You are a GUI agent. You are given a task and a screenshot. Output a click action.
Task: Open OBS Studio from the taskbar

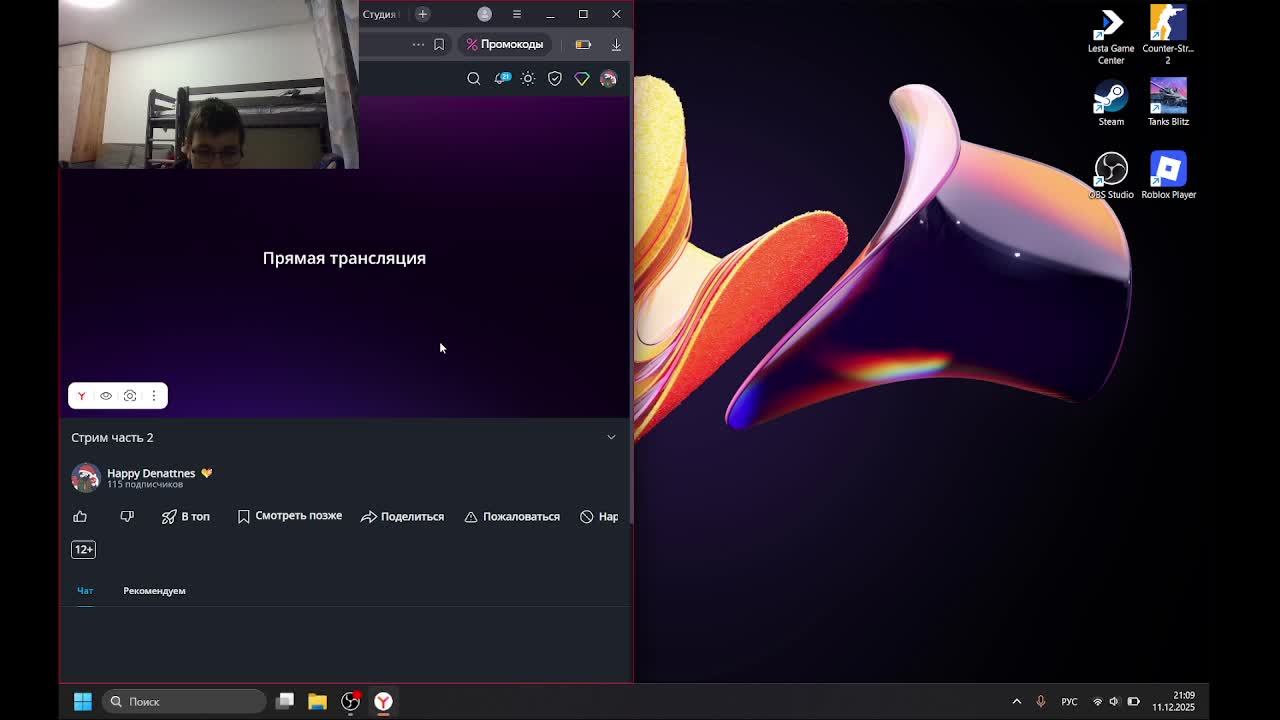[351, 701]
